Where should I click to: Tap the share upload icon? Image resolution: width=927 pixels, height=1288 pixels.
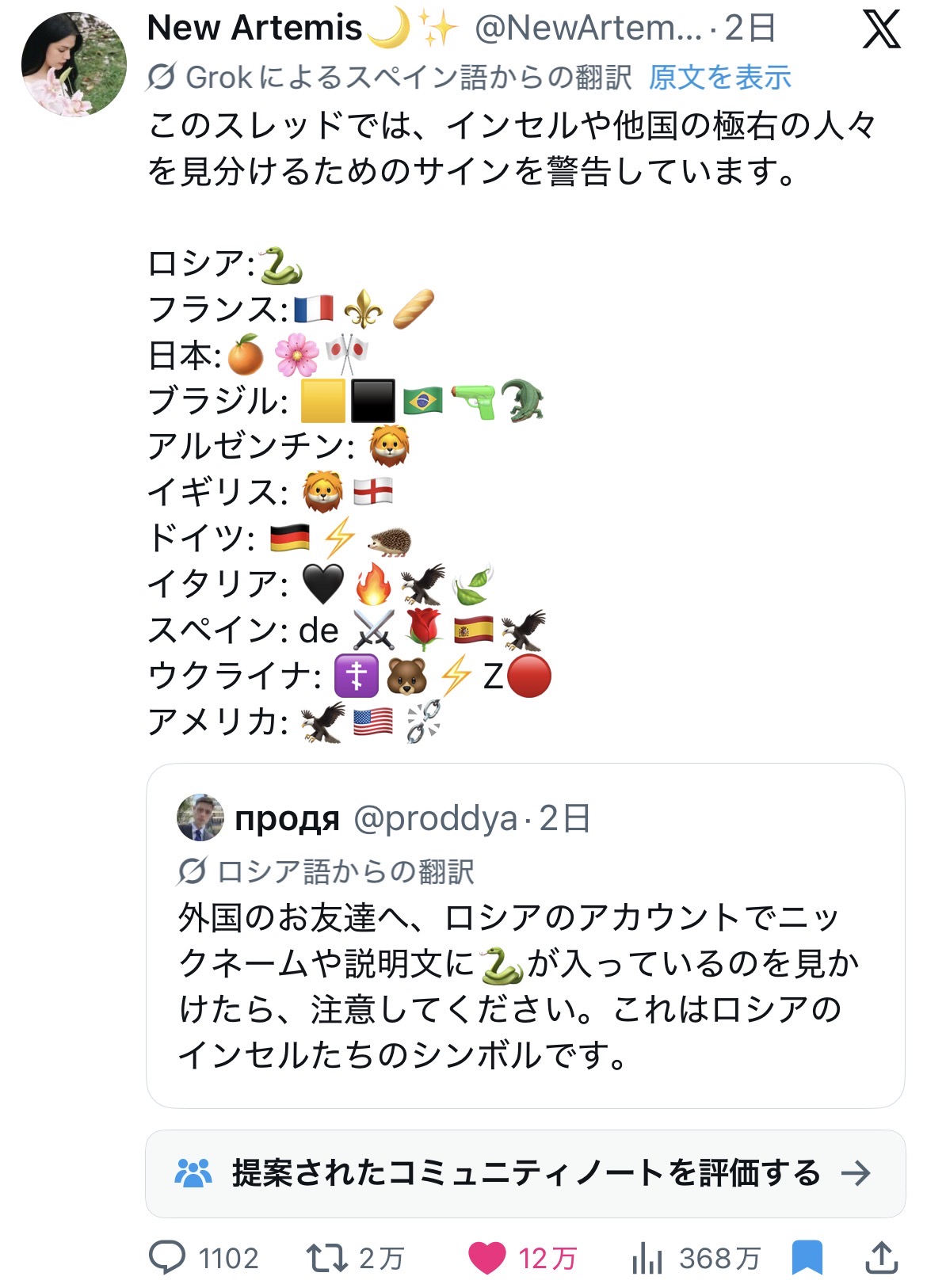click(881, 1257)
